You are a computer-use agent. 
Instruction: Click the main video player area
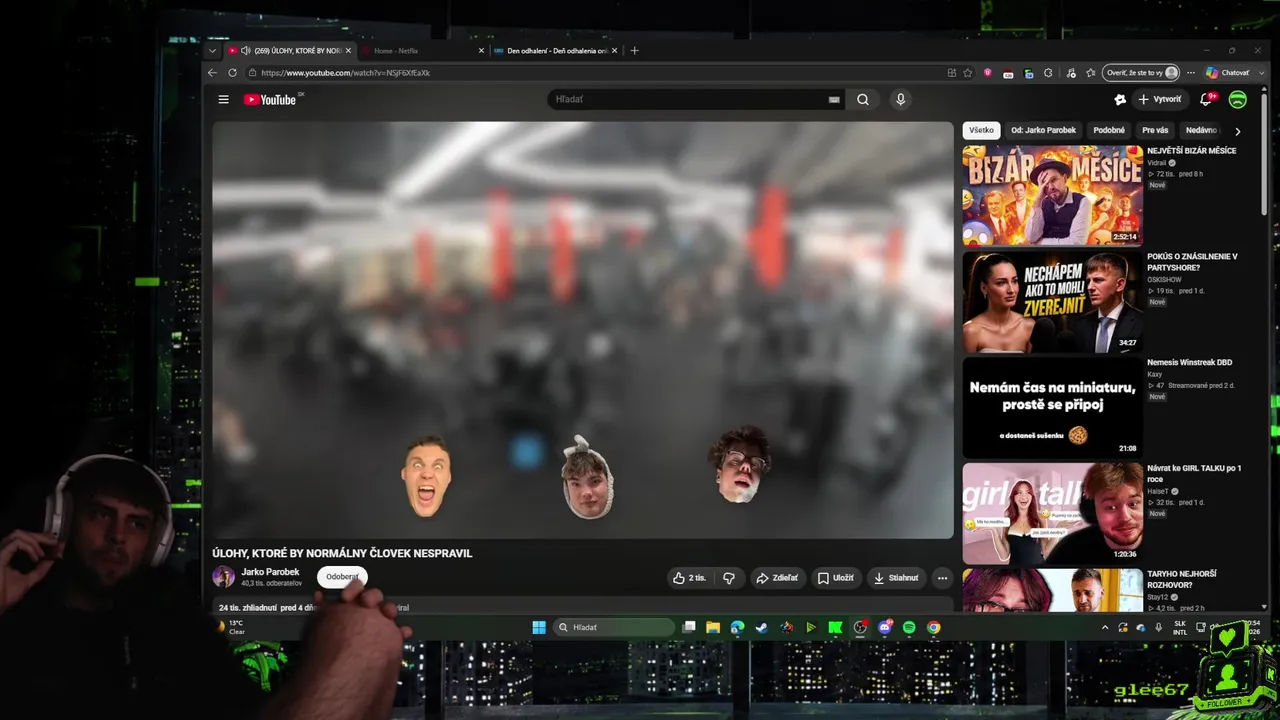583,330
